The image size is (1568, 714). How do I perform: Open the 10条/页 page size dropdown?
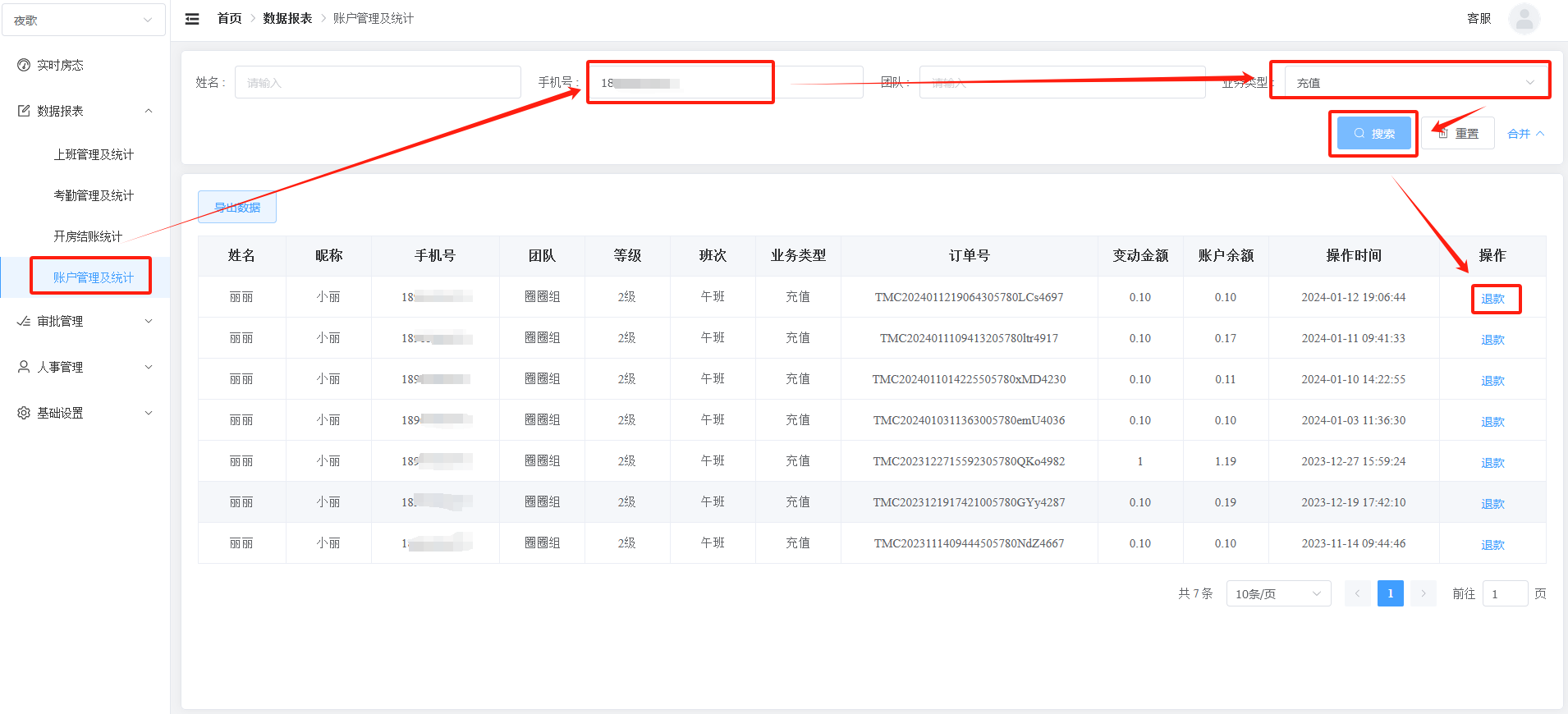(x=1278, y=593)
